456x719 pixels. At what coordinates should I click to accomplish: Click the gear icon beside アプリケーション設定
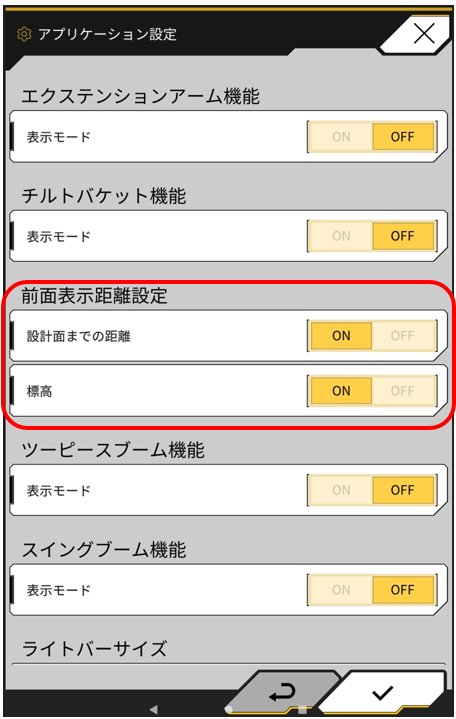(24, 34)
